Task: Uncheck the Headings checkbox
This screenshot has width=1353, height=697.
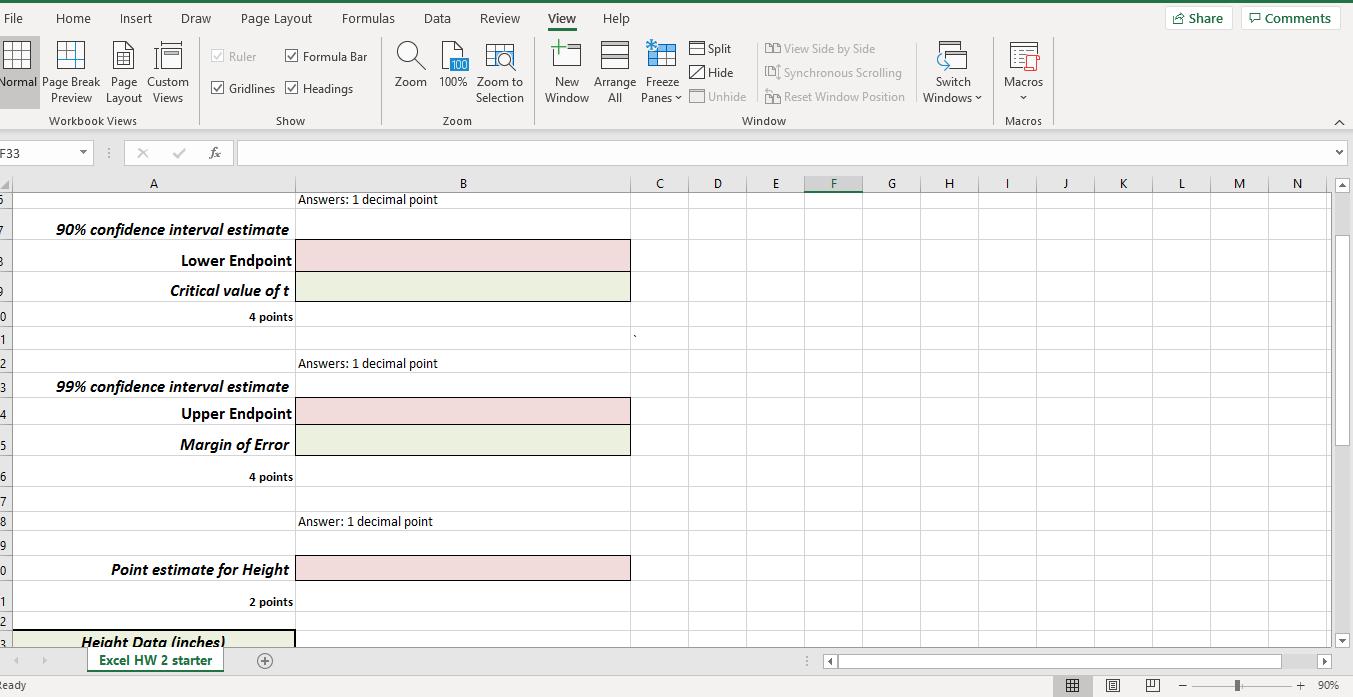Action: pyautogui.click(x=291, y=88)
